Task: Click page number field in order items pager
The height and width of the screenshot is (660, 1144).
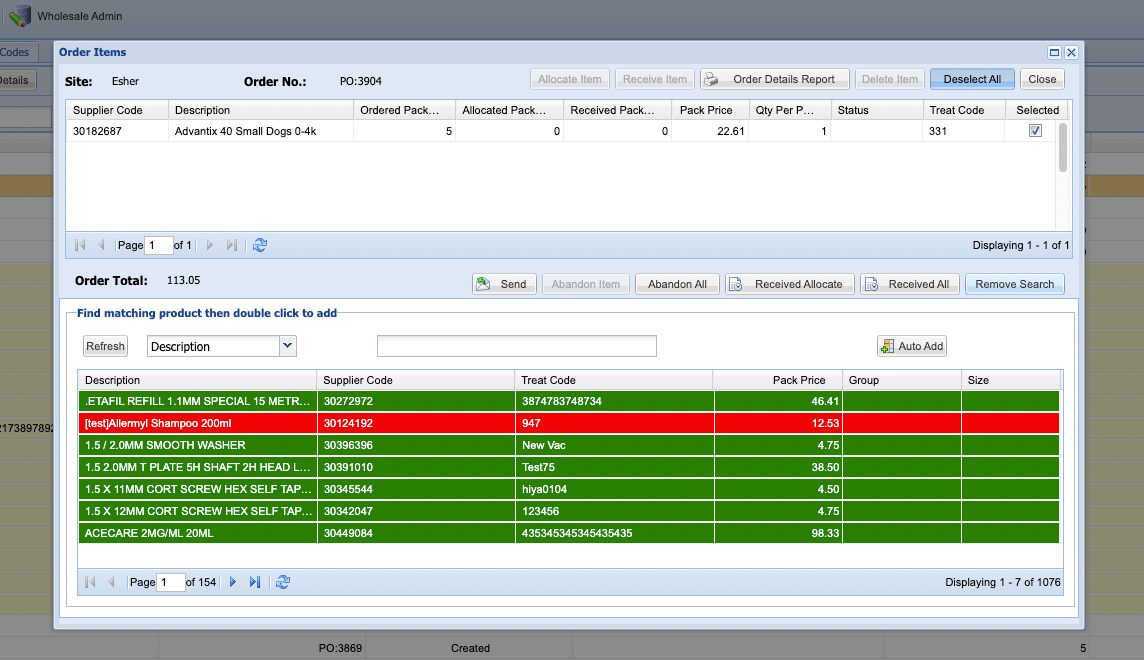Action: coord(158,245)
